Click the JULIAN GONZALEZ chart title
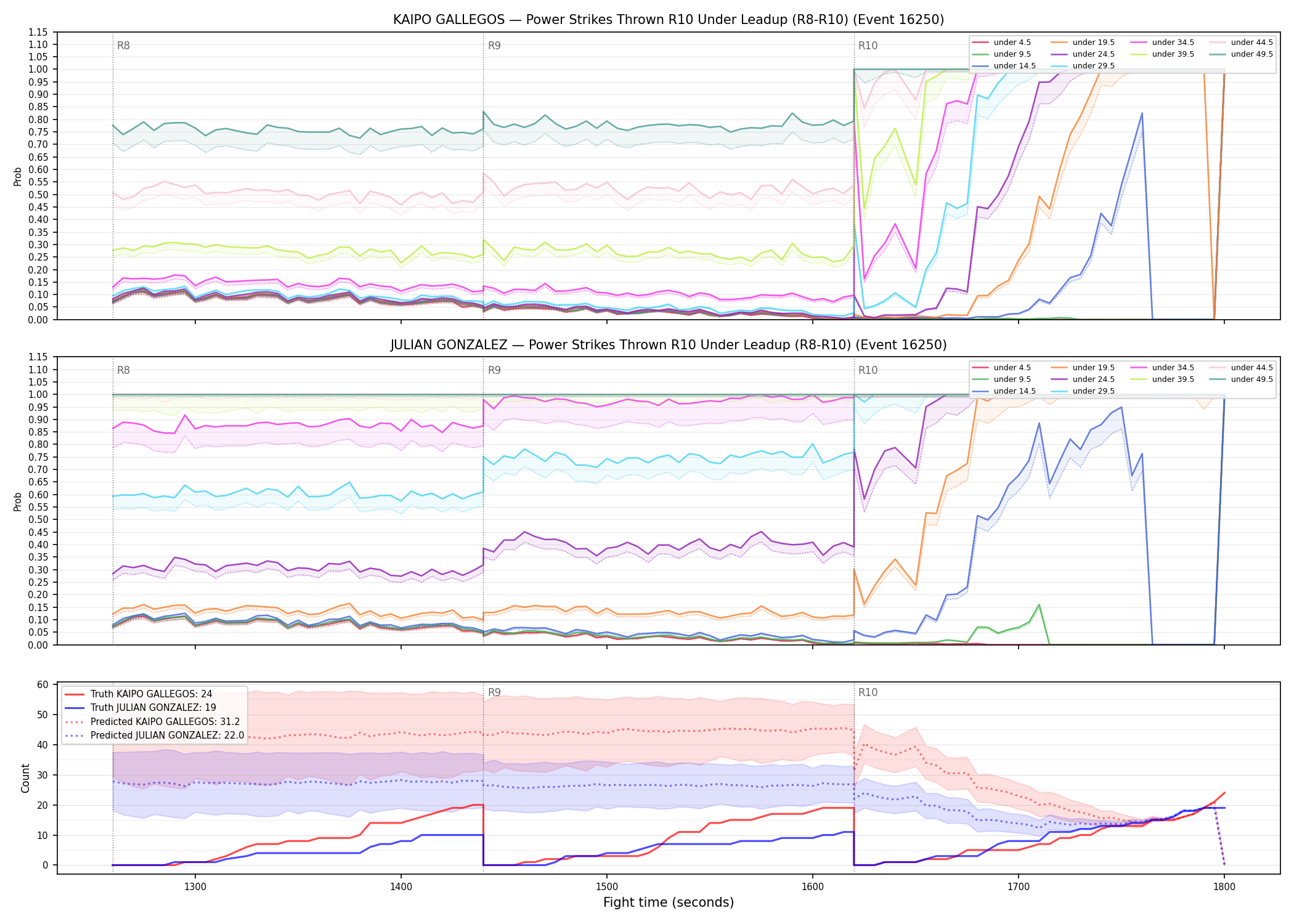The height and width of the screenshot is (924, 1294). point(669,345)
